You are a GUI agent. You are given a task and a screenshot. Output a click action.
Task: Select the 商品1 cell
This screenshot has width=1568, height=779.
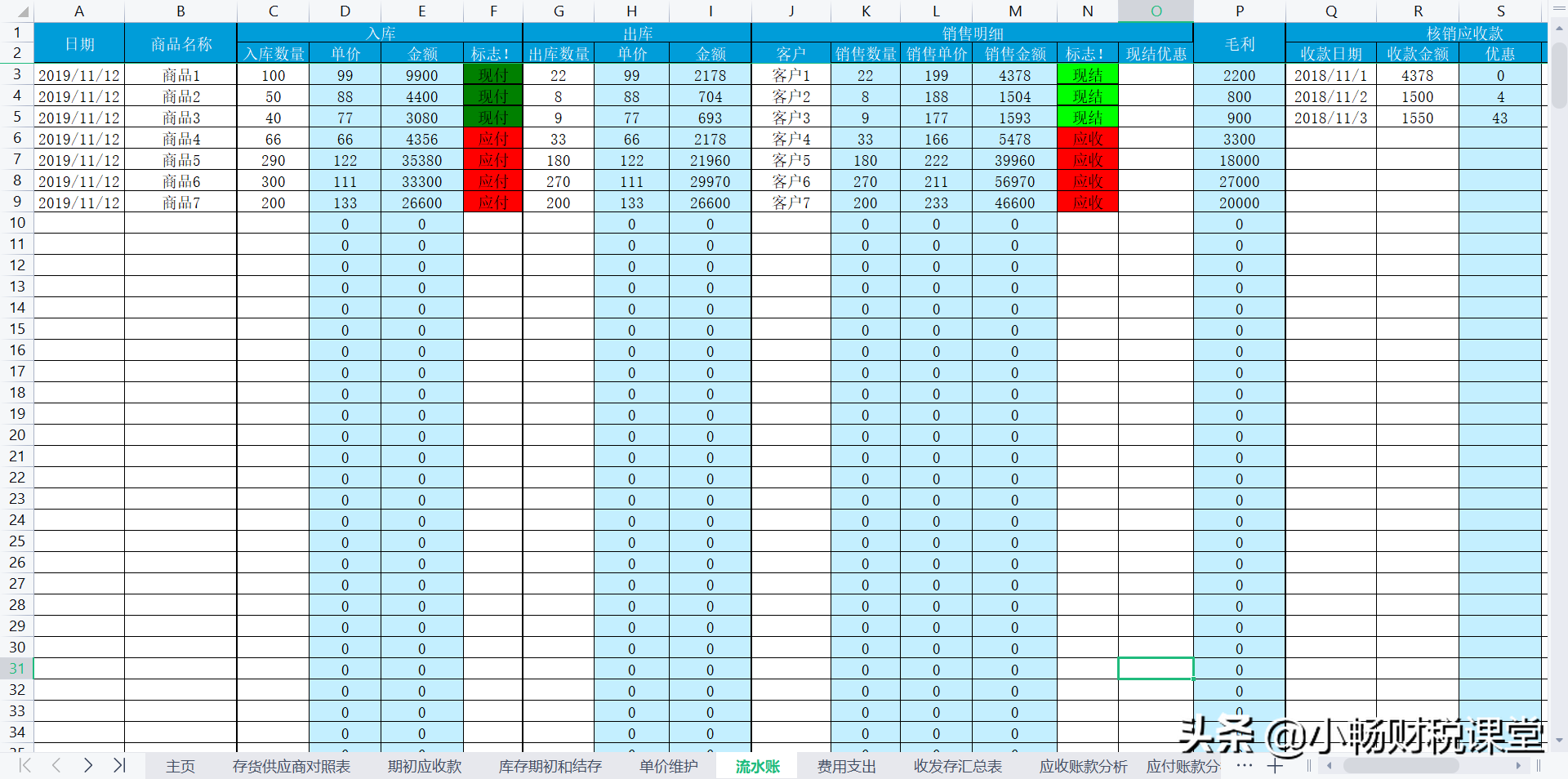[x=180, y=75]
